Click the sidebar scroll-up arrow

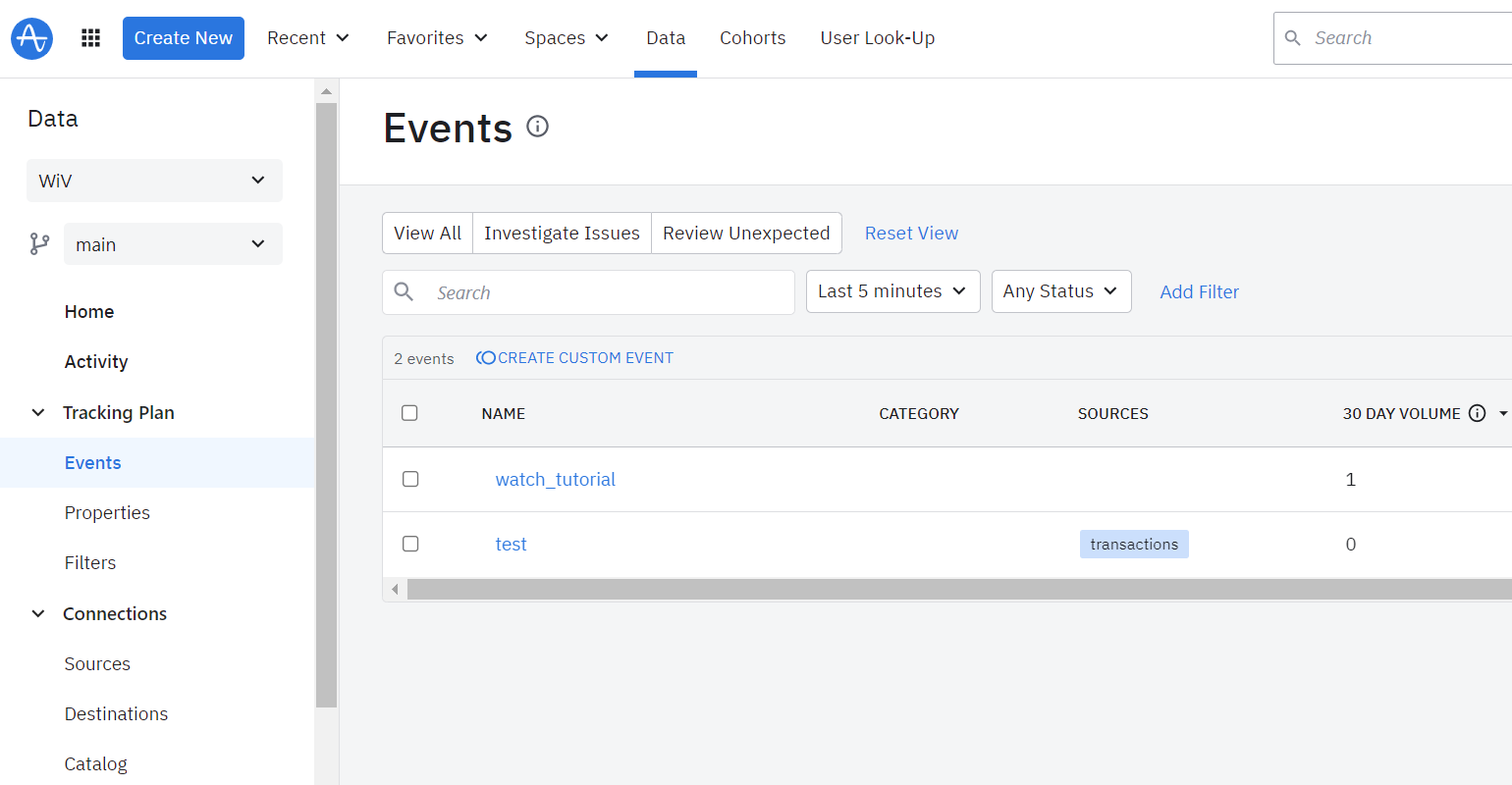[x=326, y=91]
